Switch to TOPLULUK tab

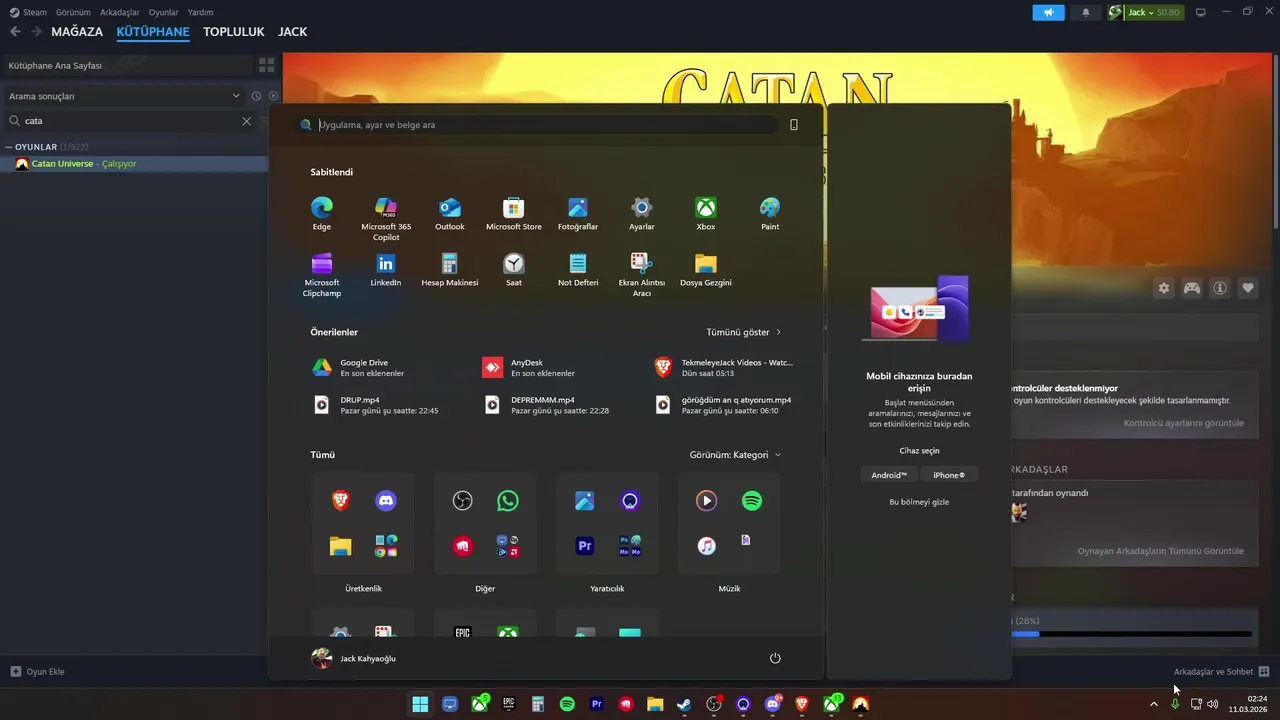pyautogui.click(x=234, y=32)
